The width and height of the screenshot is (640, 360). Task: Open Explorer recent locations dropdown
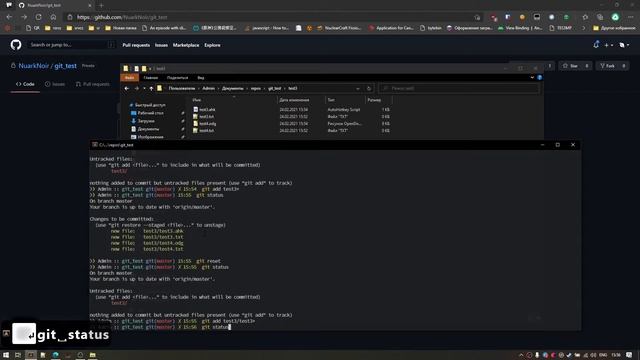[144, 88]
